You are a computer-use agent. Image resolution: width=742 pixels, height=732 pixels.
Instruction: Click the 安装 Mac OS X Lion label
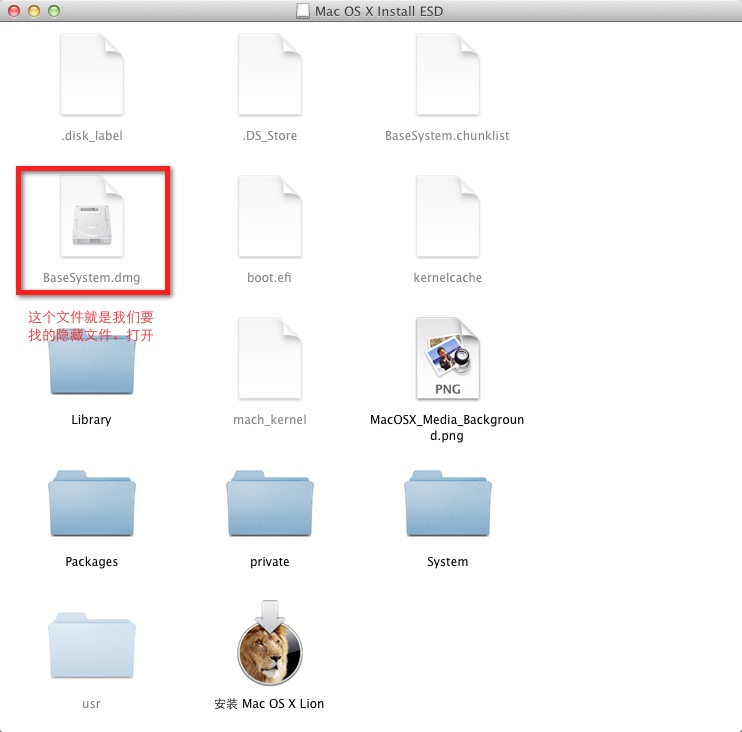pyautogui.click(x=269, y=704)
